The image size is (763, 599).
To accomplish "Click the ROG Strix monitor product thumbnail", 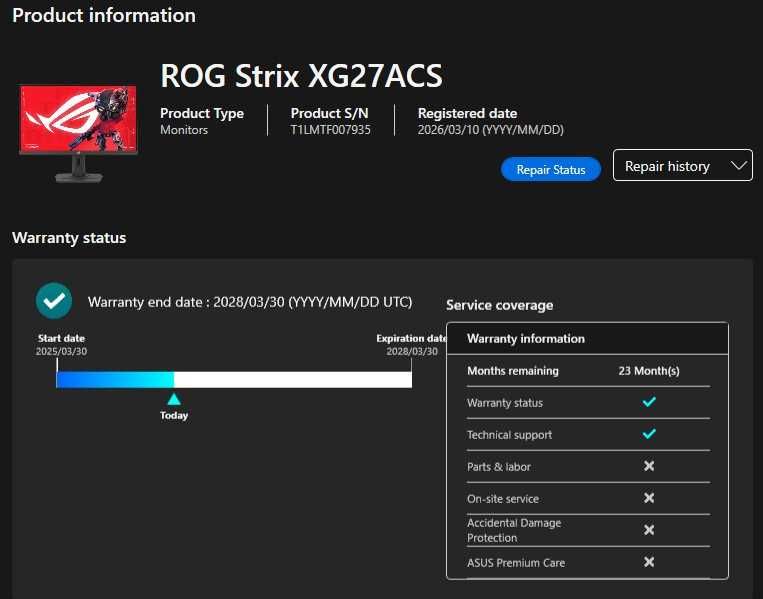I will 78,133.
